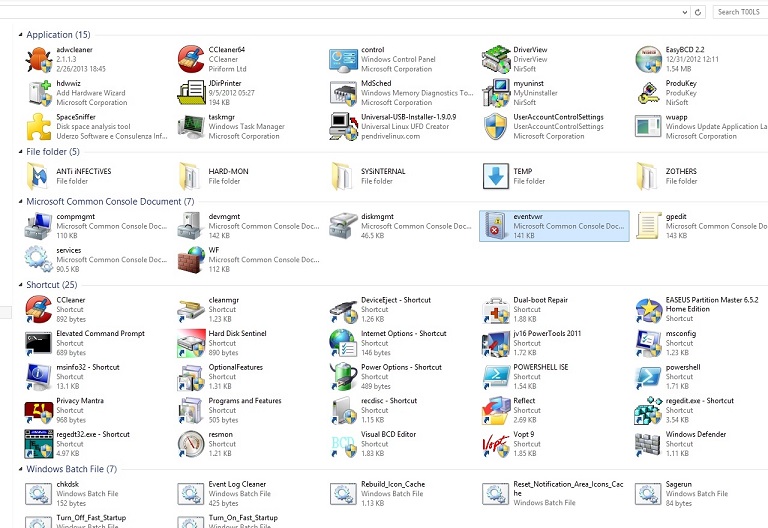768x528 pixels.
Task: Select the services gears icon
Action: pos(39,260)
